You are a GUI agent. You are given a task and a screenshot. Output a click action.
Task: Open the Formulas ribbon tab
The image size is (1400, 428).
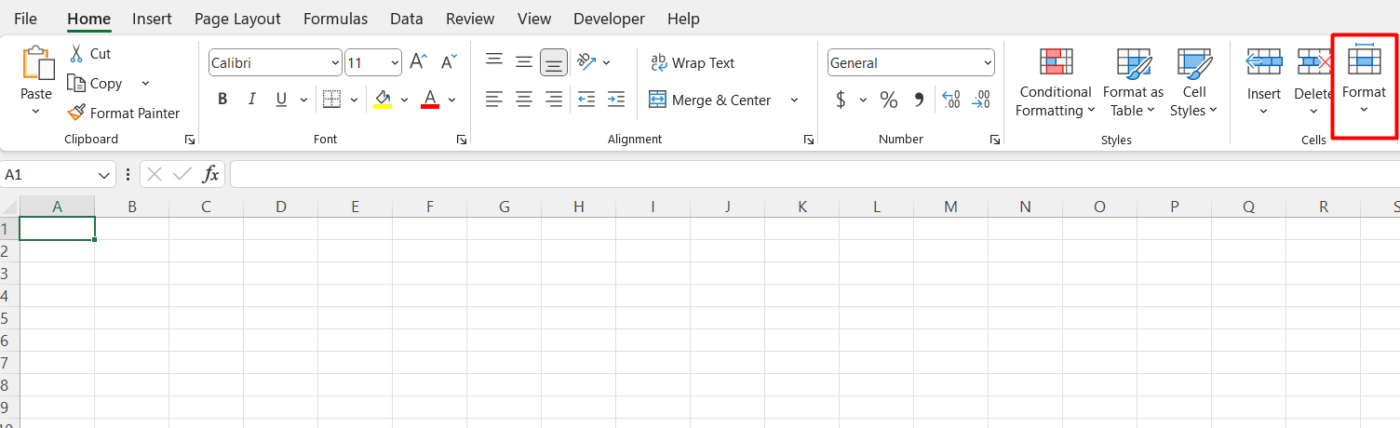335,19
